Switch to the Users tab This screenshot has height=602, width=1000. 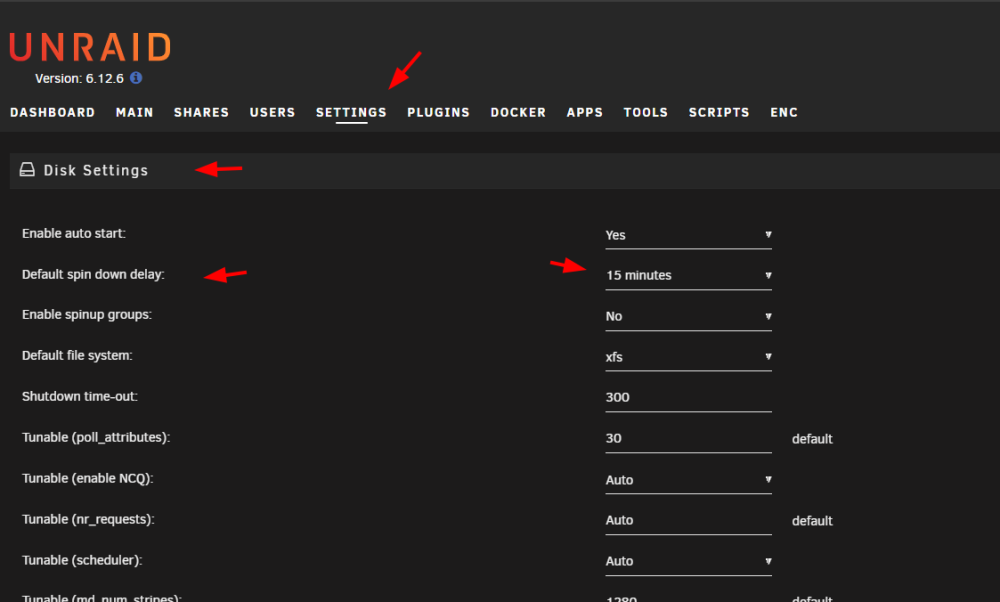(272, 112)
